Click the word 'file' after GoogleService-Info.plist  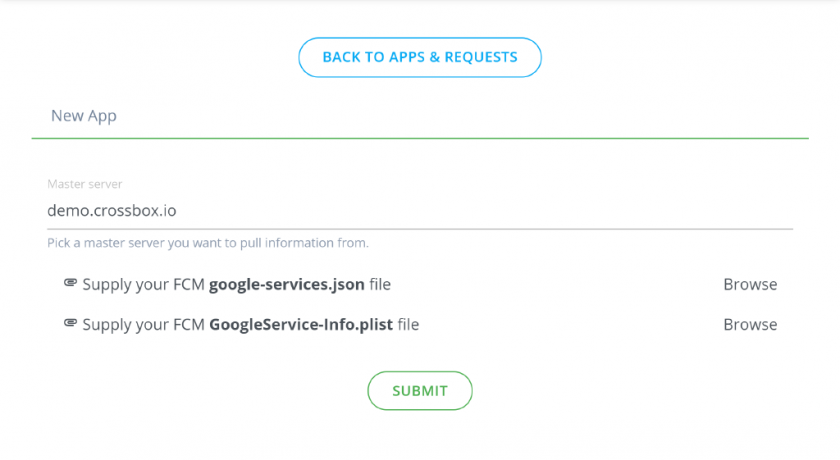pyautogui.click(x=408, y=325)
